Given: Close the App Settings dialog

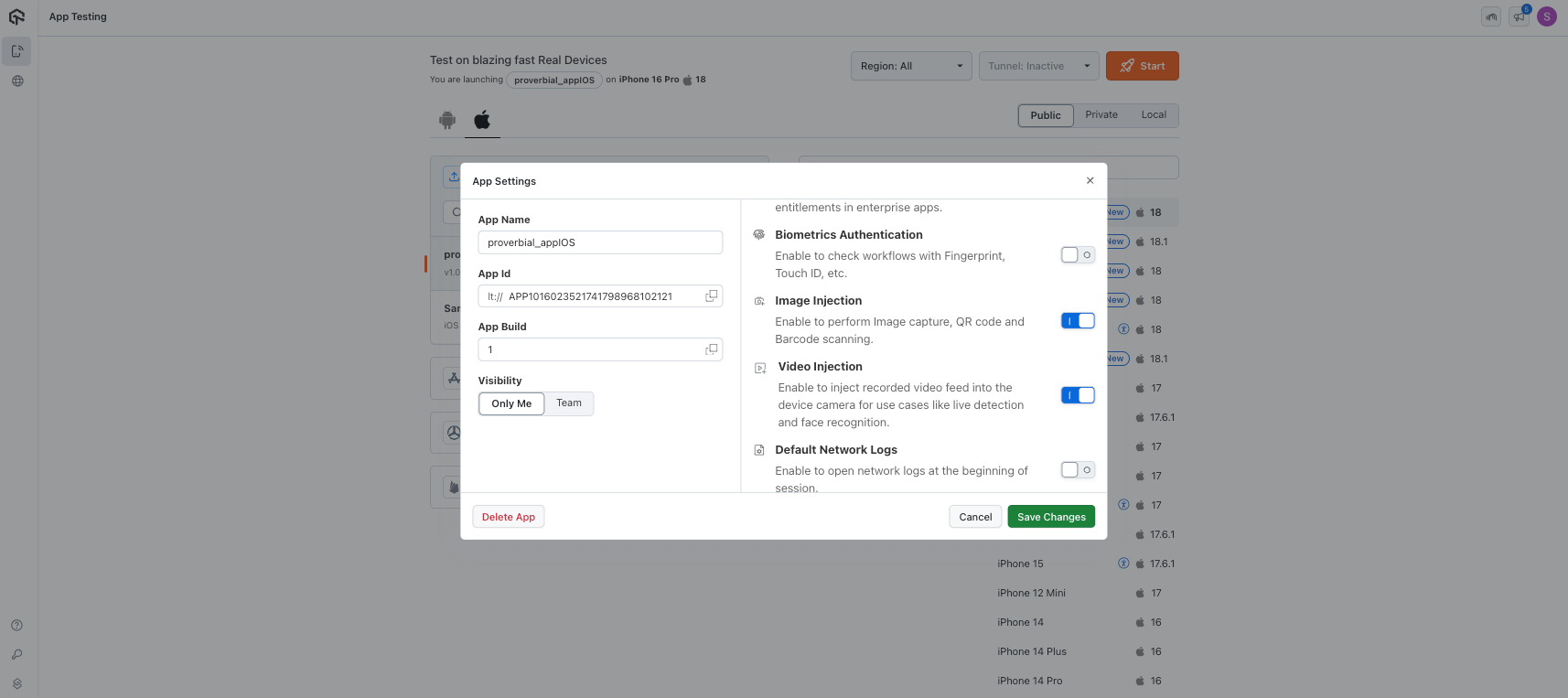Looking at the screenshot, I should (1090, 181).
